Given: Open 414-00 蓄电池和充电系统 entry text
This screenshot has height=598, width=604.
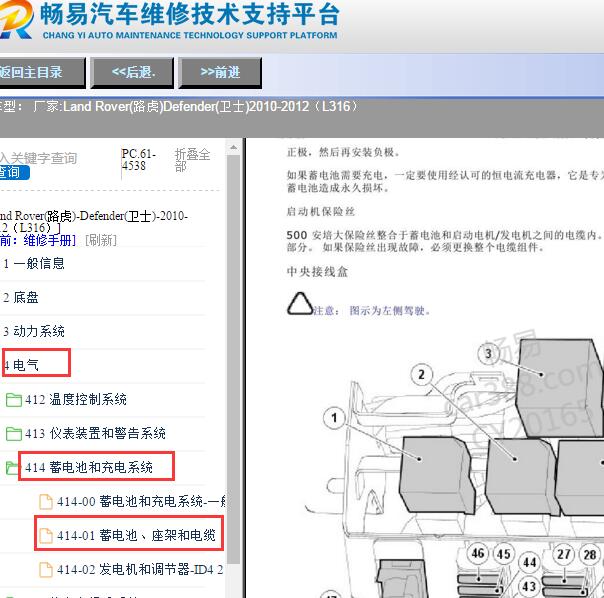Looking at the screenshot, I should tap(141, 501).
